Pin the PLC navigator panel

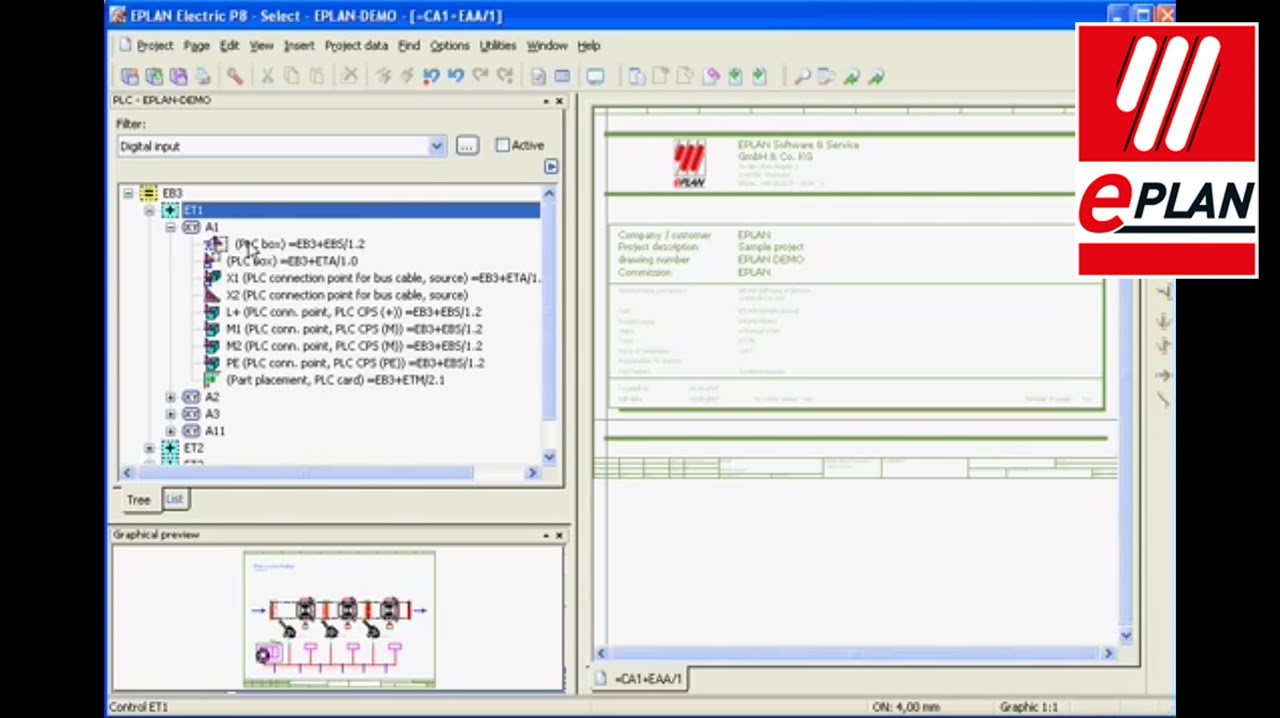546,101
